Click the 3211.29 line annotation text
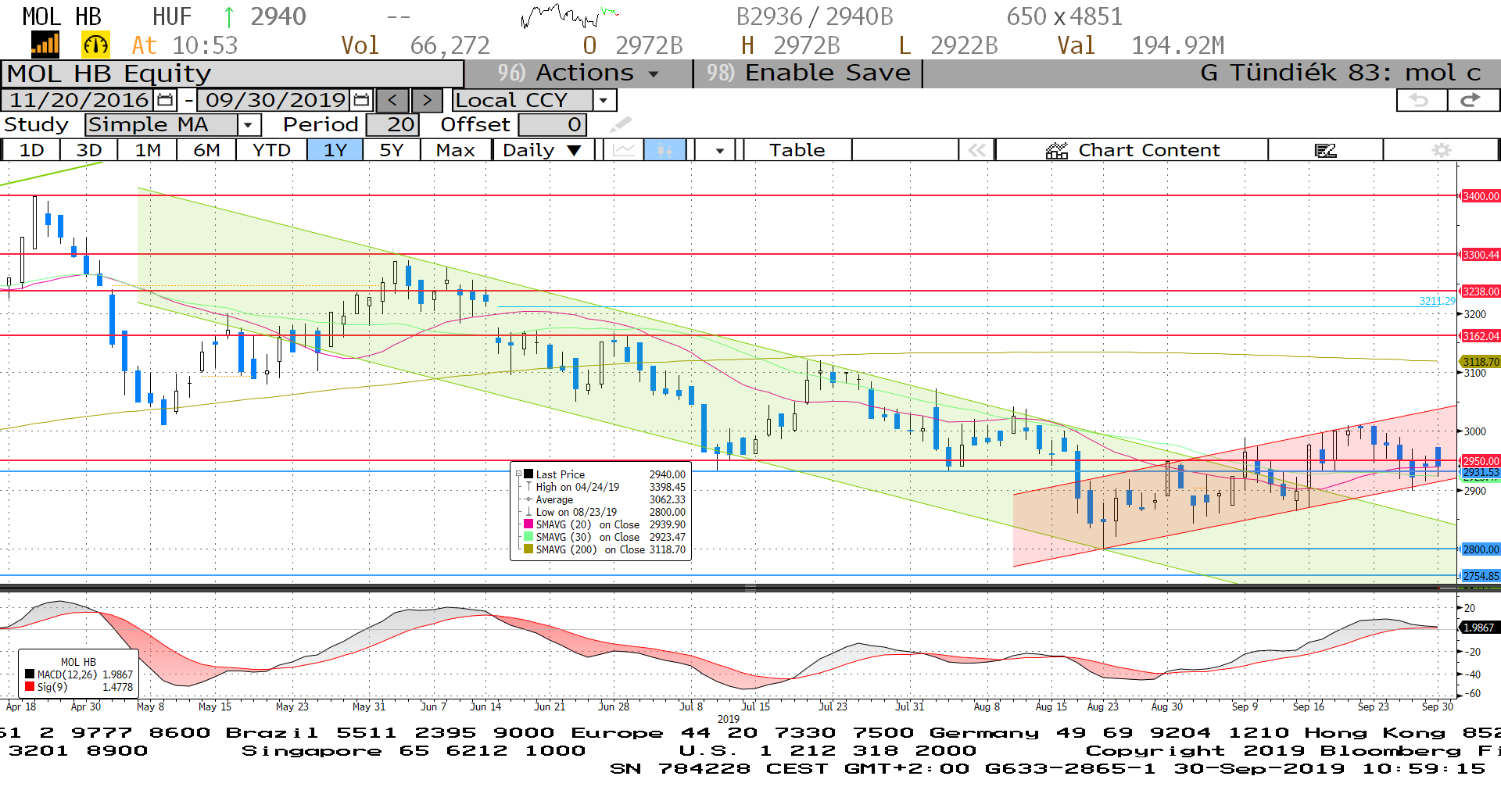 pos(1438,301)
